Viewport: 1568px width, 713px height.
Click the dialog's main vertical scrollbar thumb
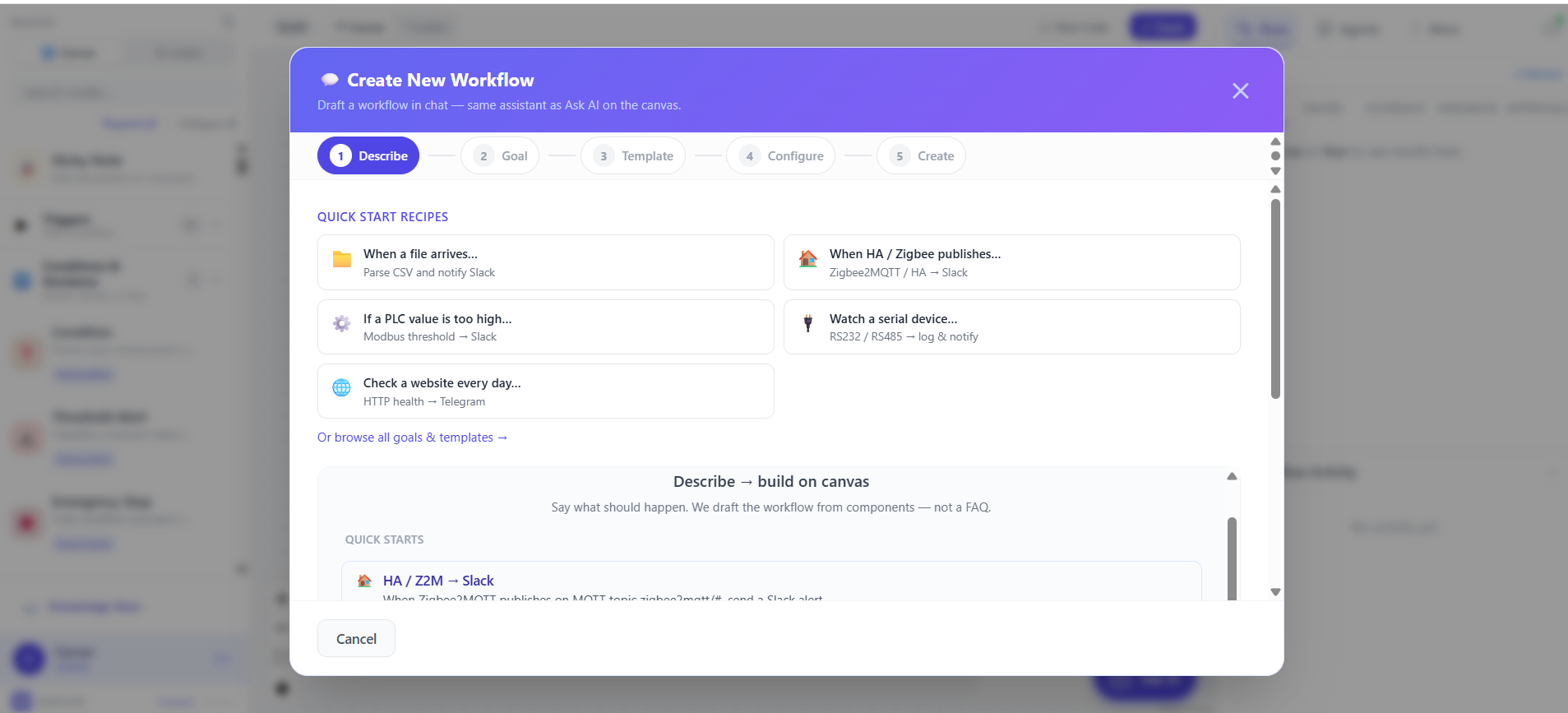click(1275, 299)
